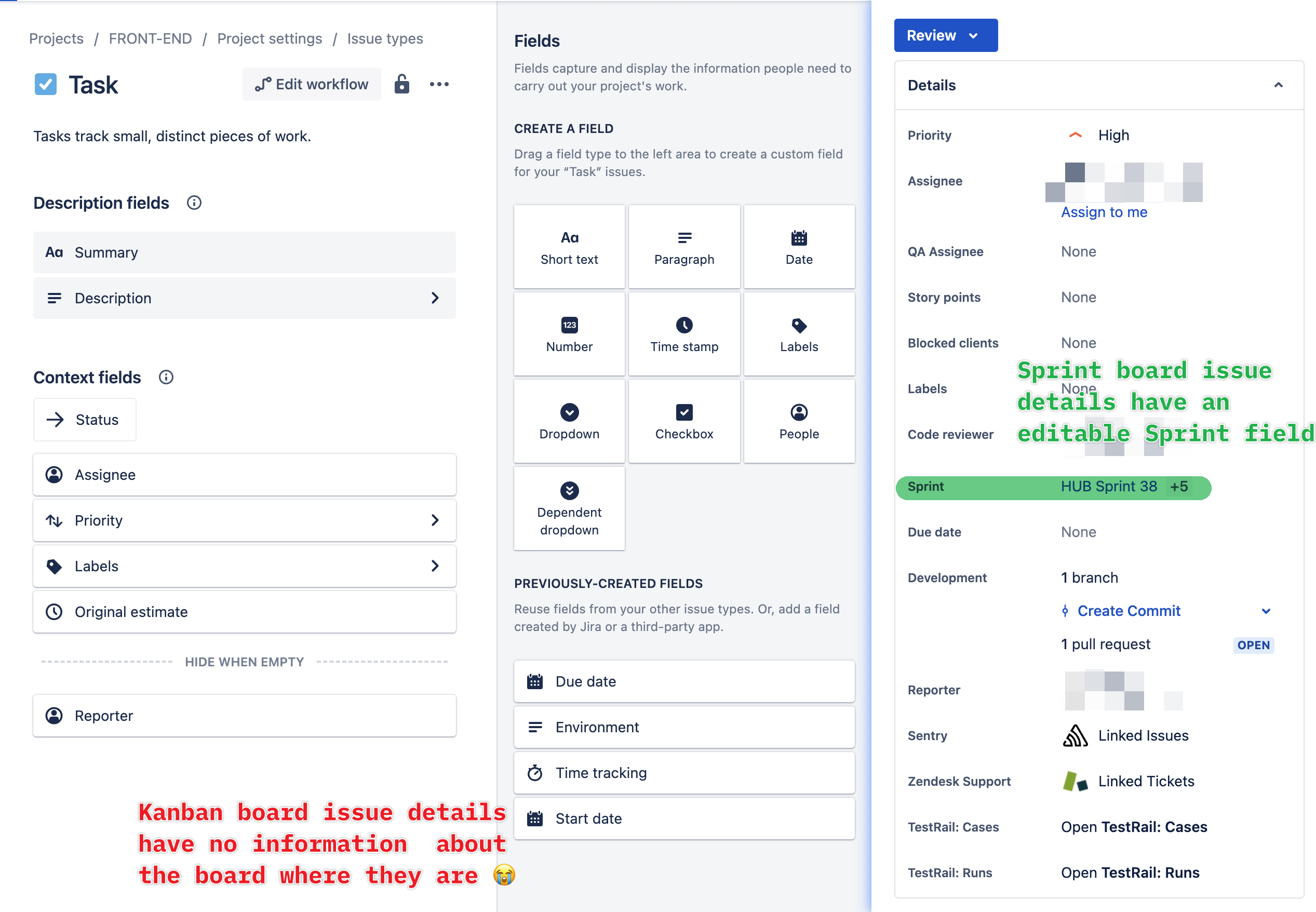Select the Number field type
Viewport: 1316px width, 912px height.
(569, 334)
